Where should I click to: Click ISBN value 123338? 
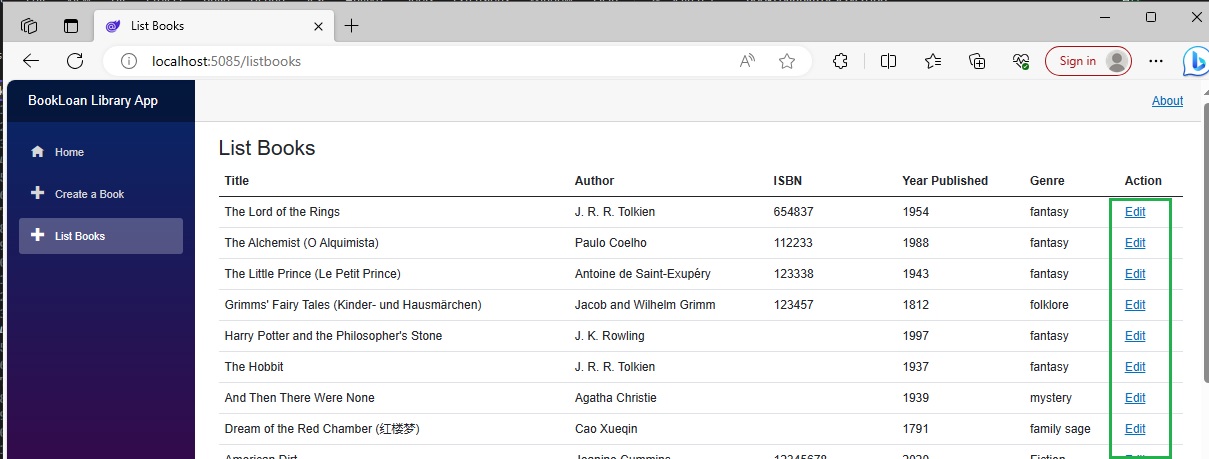coord(794,274)
